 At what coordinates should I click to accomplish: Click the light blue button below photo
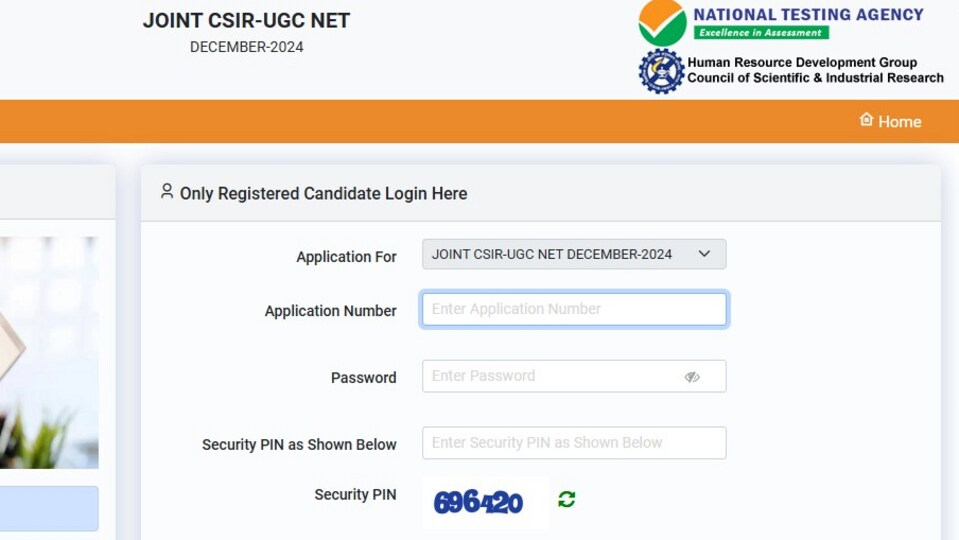tap(49, 508)
